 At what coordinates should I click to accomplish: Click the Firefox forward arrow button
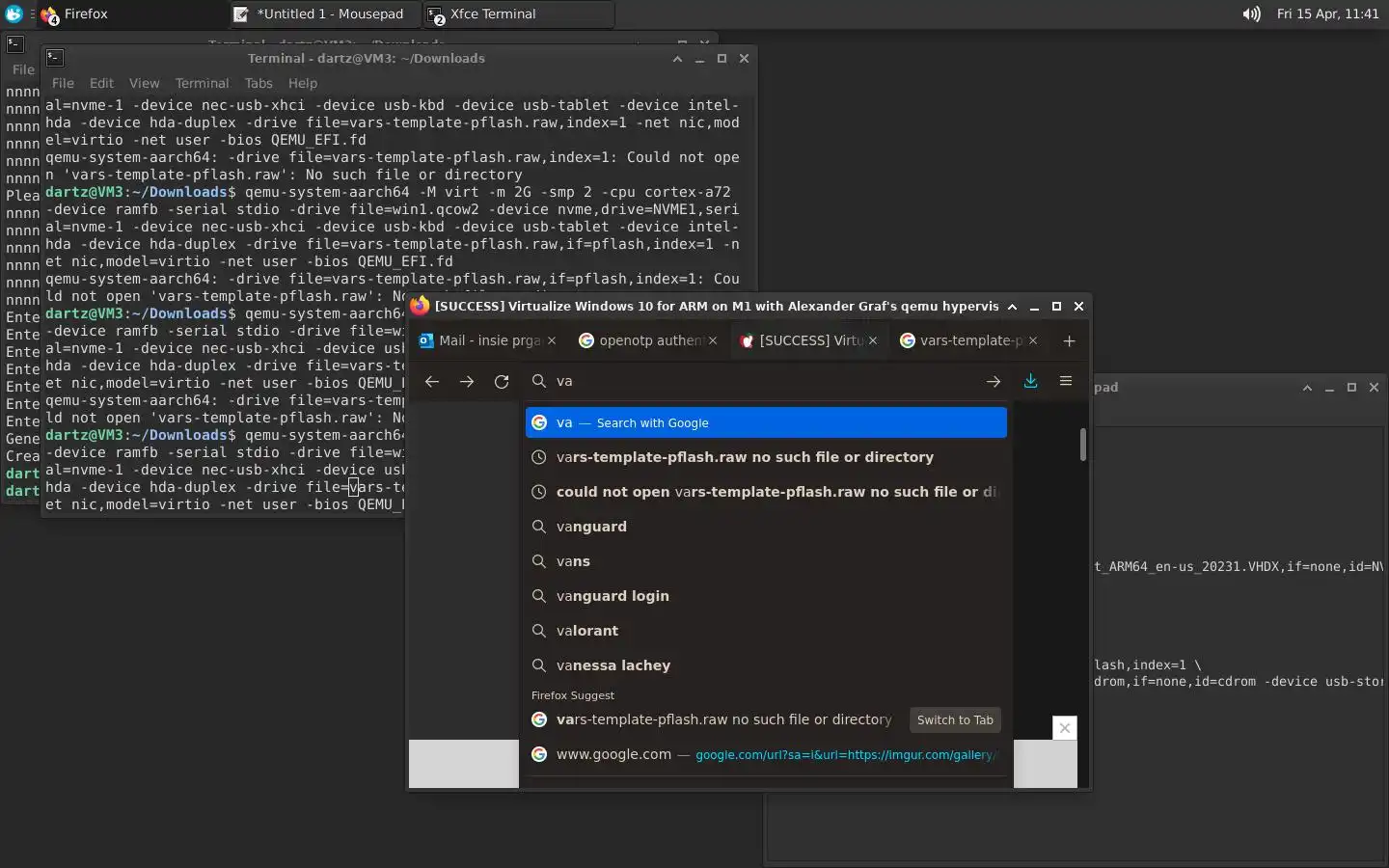click(x=467, y=381)
